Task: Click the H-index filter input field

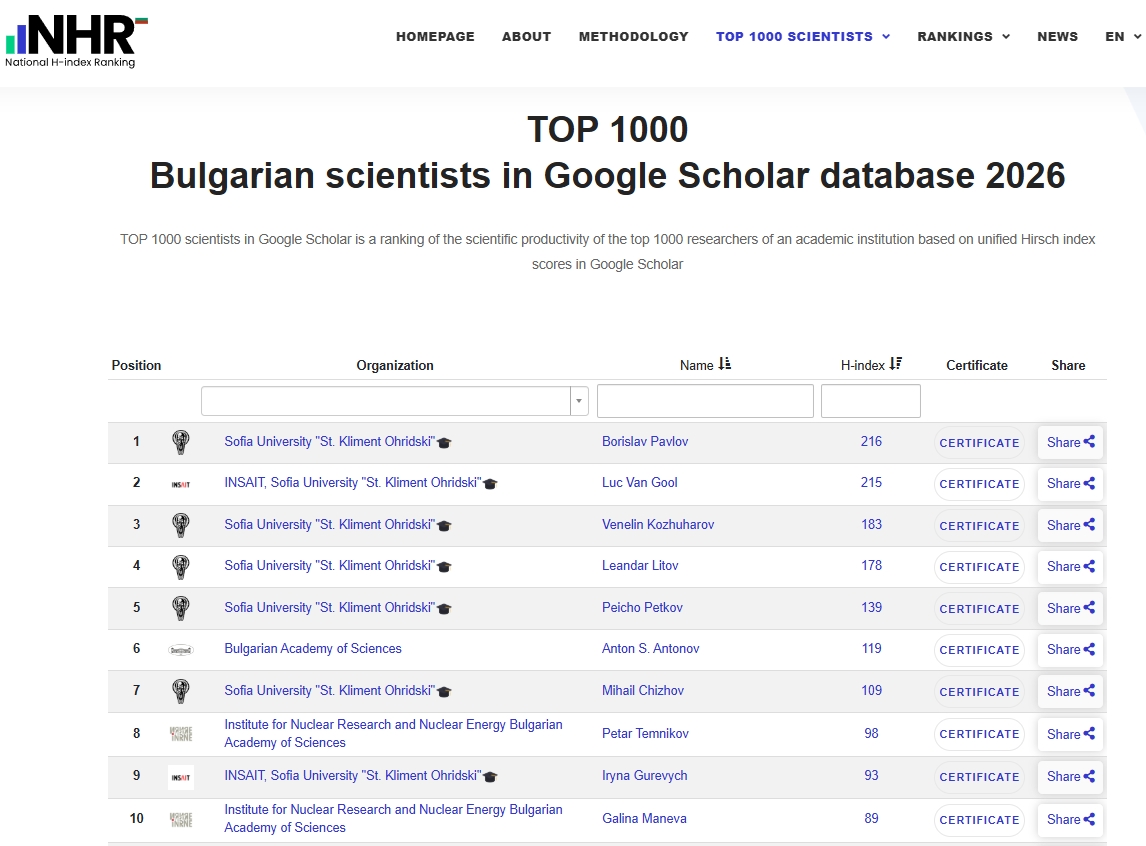Action: pyautogui.click(x=870, y=401)
